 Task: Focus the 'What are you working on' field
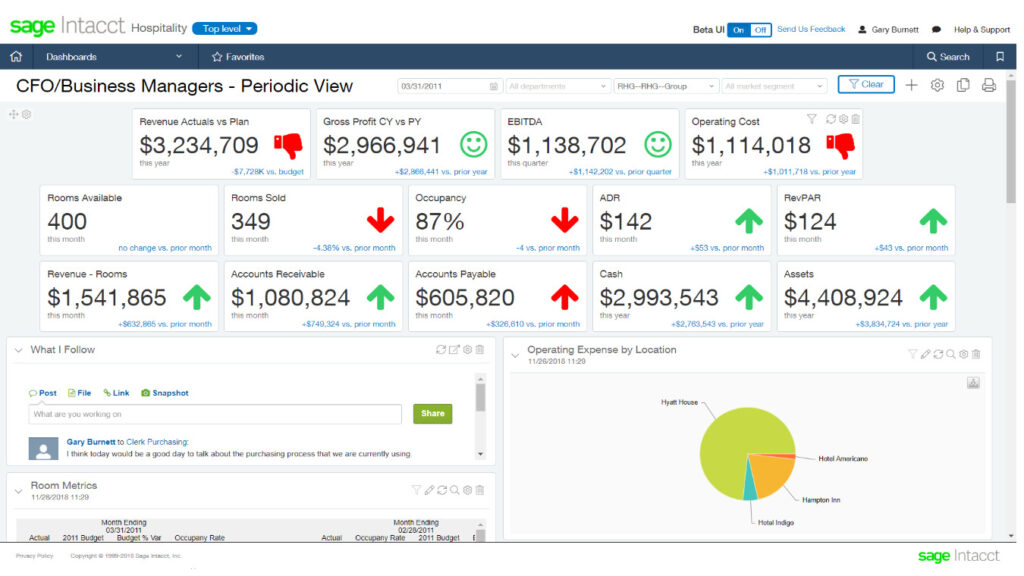(x=215, y=414)
